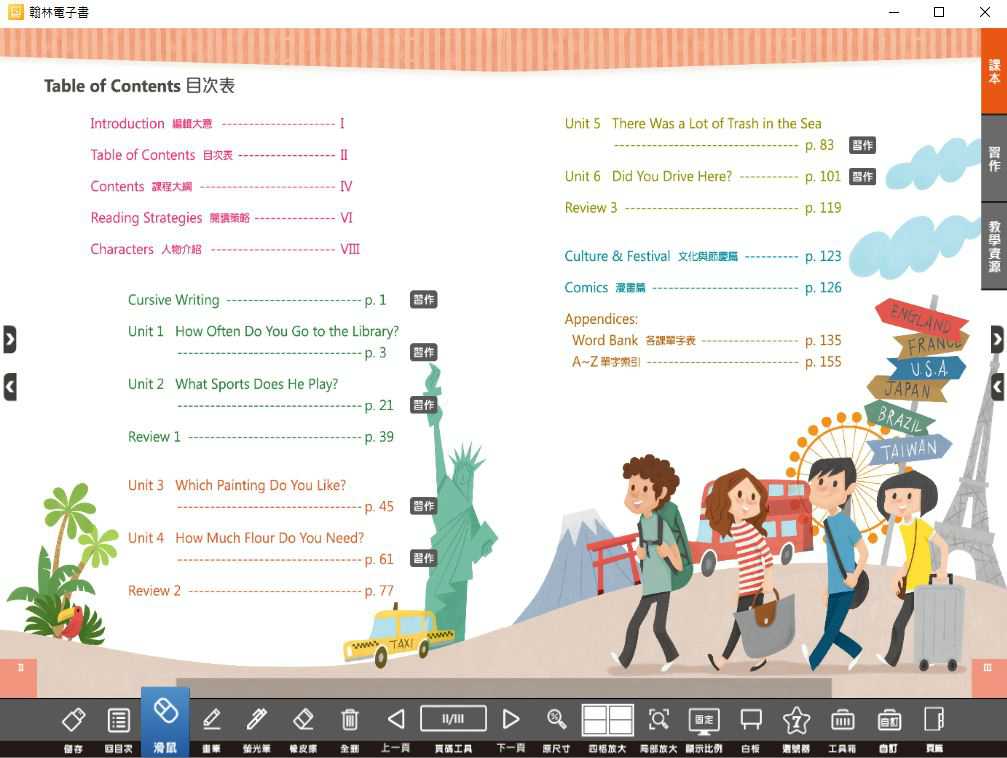Click the 顯示比例 display ratio icon
This screenshot has width=1007, height=758.
click(x=704, y=721)
